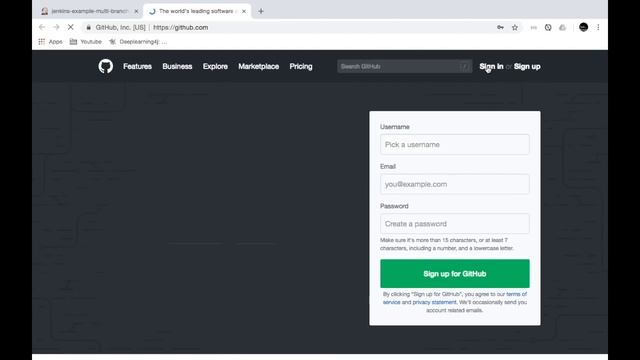Image resolution: width=640 pixels, height=360 pixels.
Task: Click the Sign up for GitHub button
Action: (455, 273)
